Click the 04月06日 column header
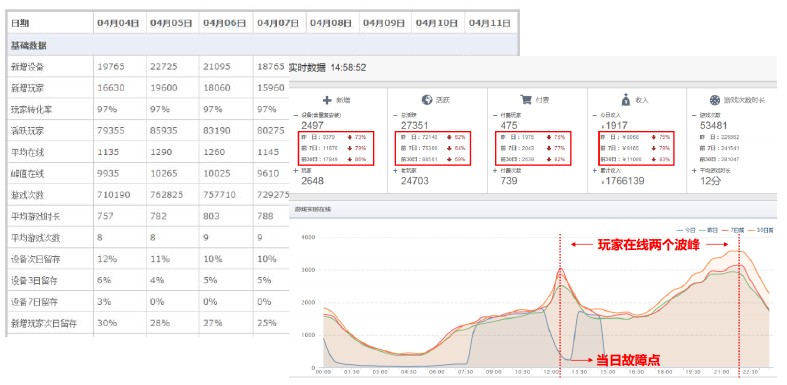The width and height of the screenshot is (787, 385). click(x=225, y=23)
